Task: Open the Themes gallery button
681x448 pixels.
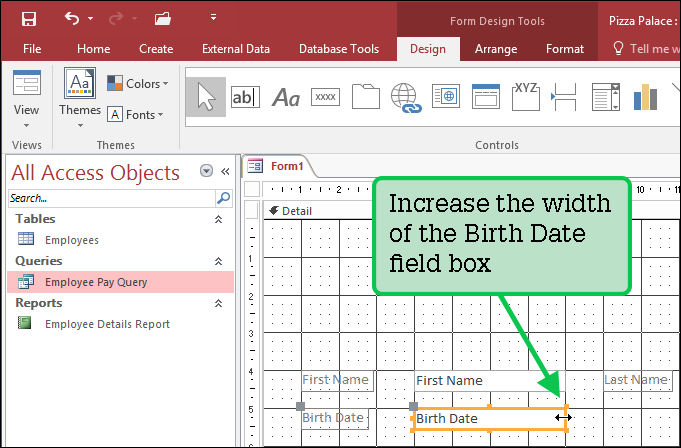Action: 80,98
